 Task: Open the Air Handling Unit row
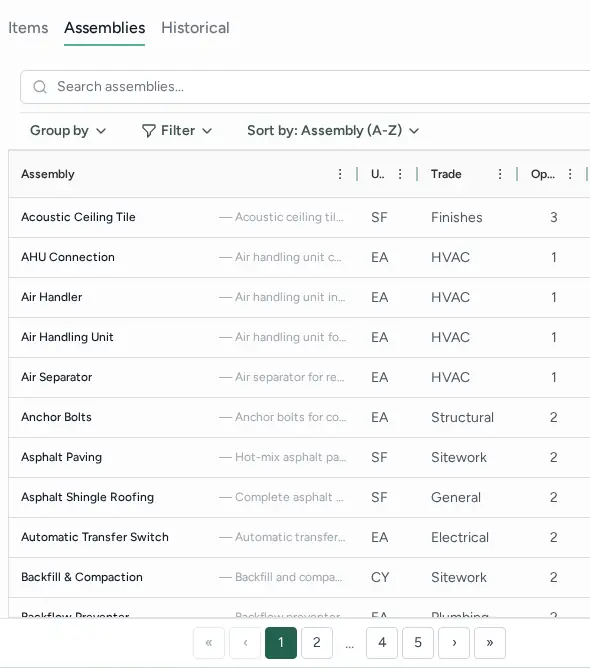tap(299, 337)
